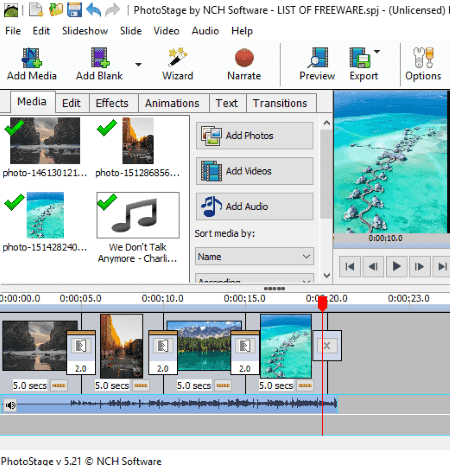The height and width of the screenshot is (466, 450).
Task: Play the slideshow preview
Action: [396, 266]
